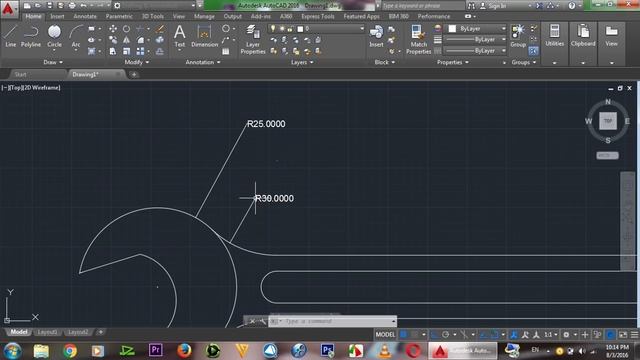Click the keyword search field
640x360 pixels.
tap(423, 6)
